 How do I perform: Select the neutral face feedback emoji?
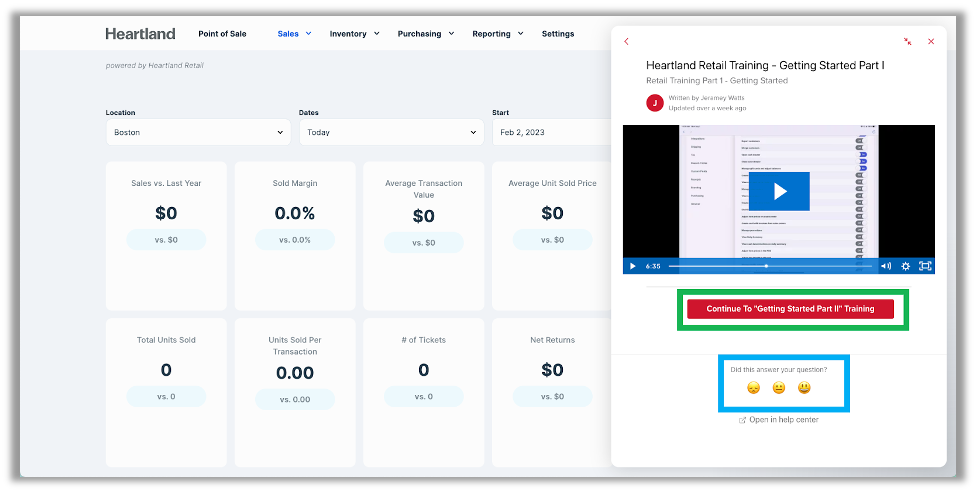tap(779, 388)
